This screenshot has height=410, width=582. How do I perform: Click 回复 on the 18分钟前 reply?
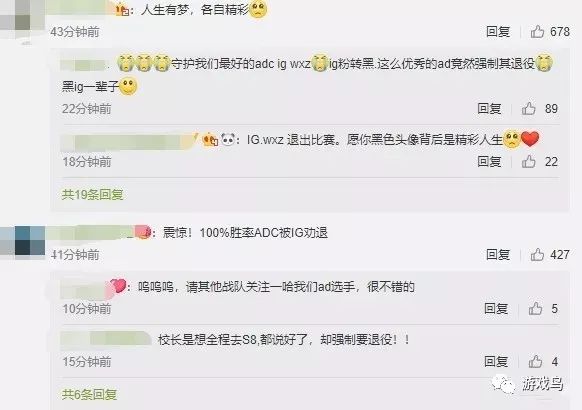[489, 162]
